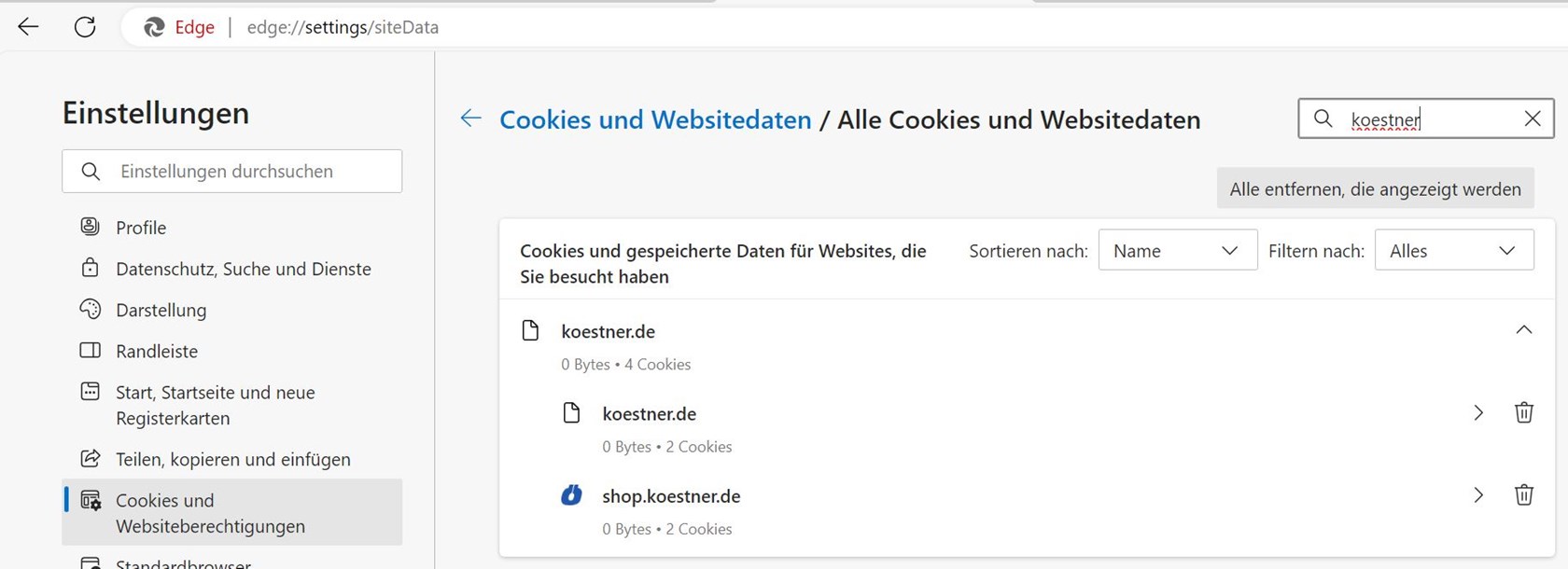Expand details of shop.koestner.de entry
The image size is (1568, 569).
1478,495
